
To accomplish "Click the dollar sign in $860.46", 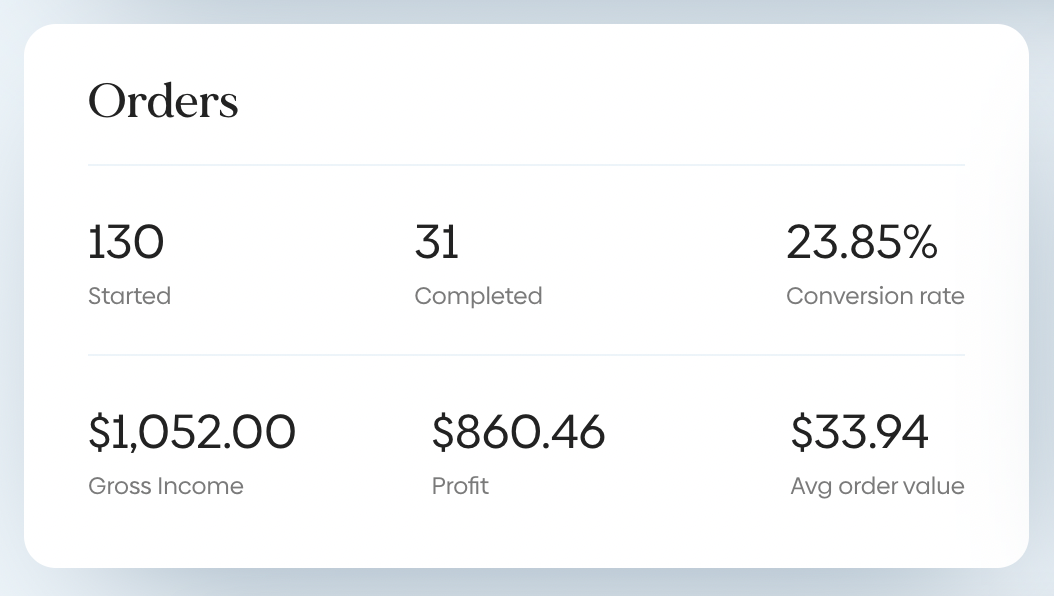I will coord(441,433).
